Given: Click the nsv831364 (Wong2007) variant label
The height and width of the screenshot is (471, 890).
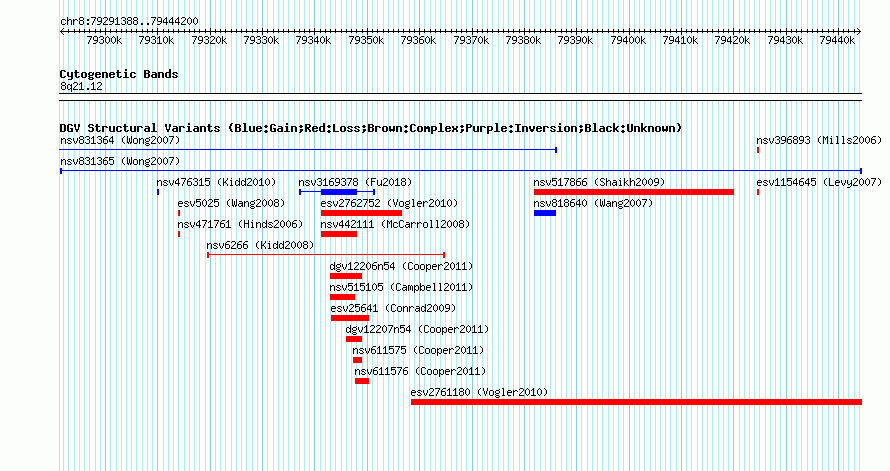Looking at the screenshot, I should (x=120, y=140).
